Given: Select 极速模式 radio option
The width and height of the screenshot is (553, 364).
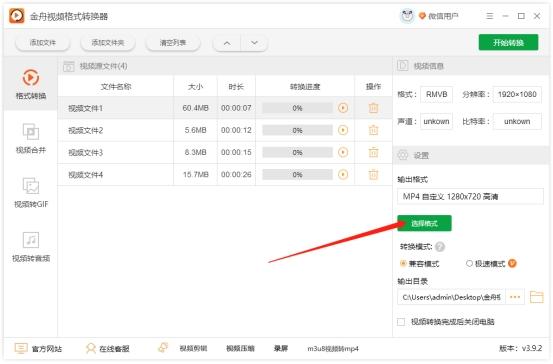Looking at the screenshot, I should click(486, 263).
